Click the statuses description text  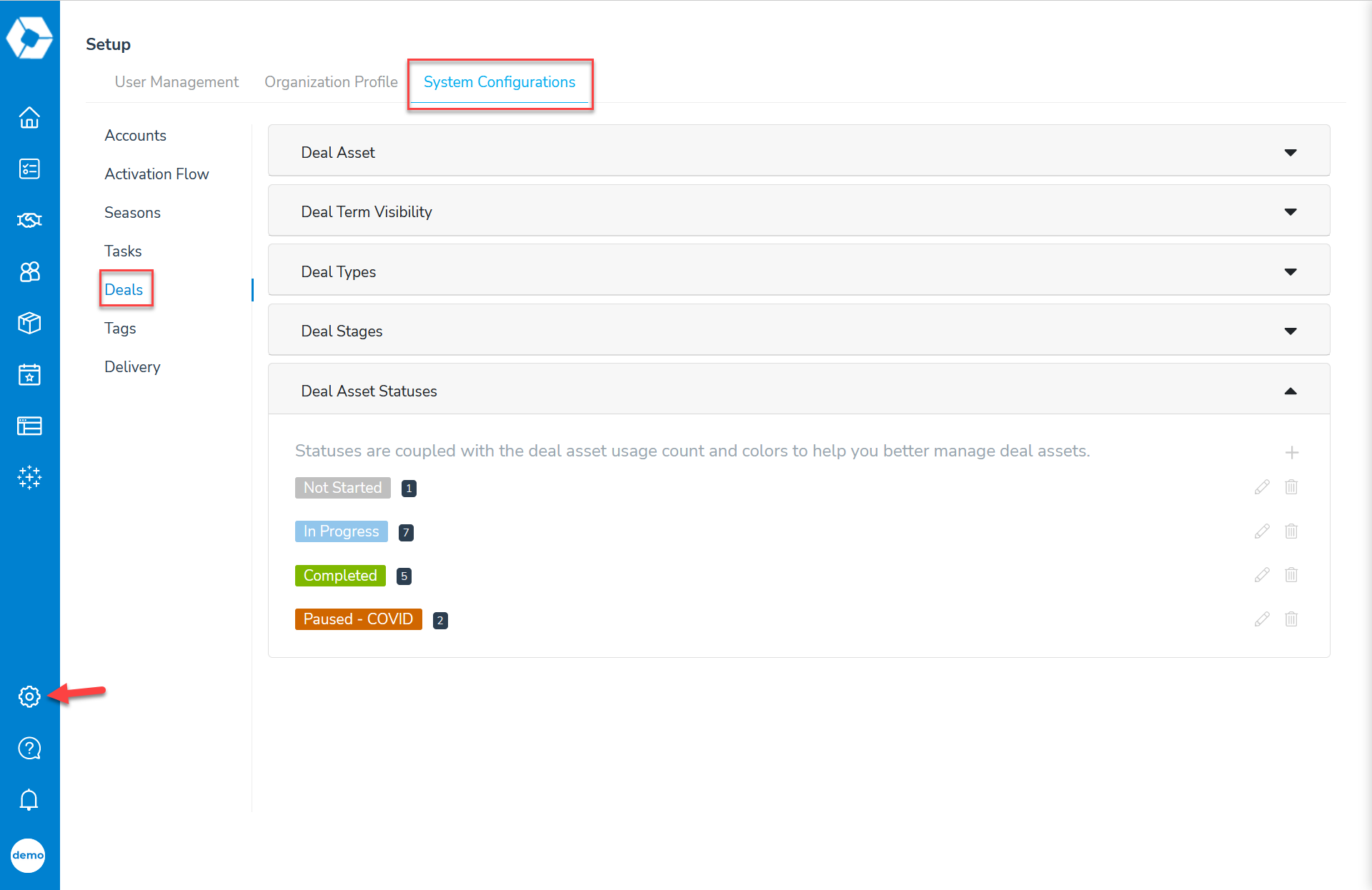(692, 451)
